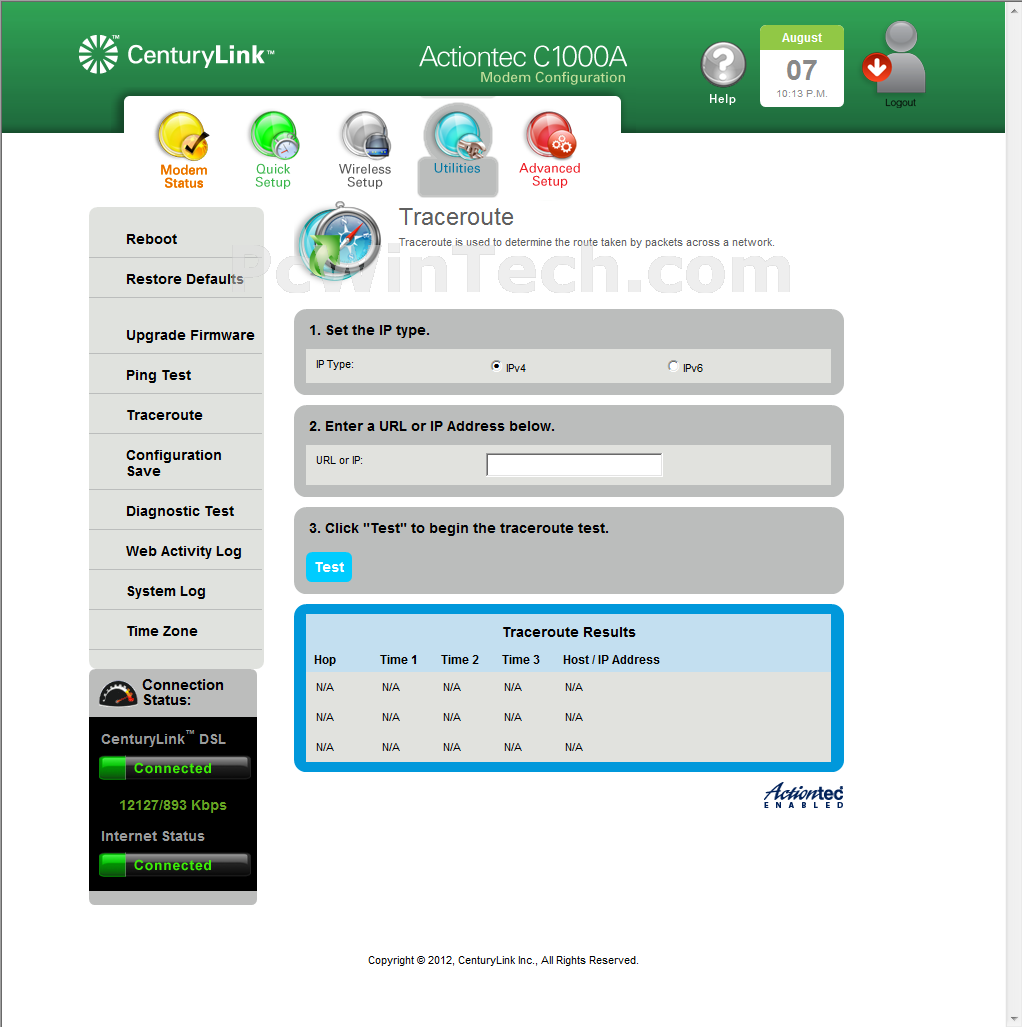
Task: Click the 12127/893 Kbps speed text
Action: point(173,805)
